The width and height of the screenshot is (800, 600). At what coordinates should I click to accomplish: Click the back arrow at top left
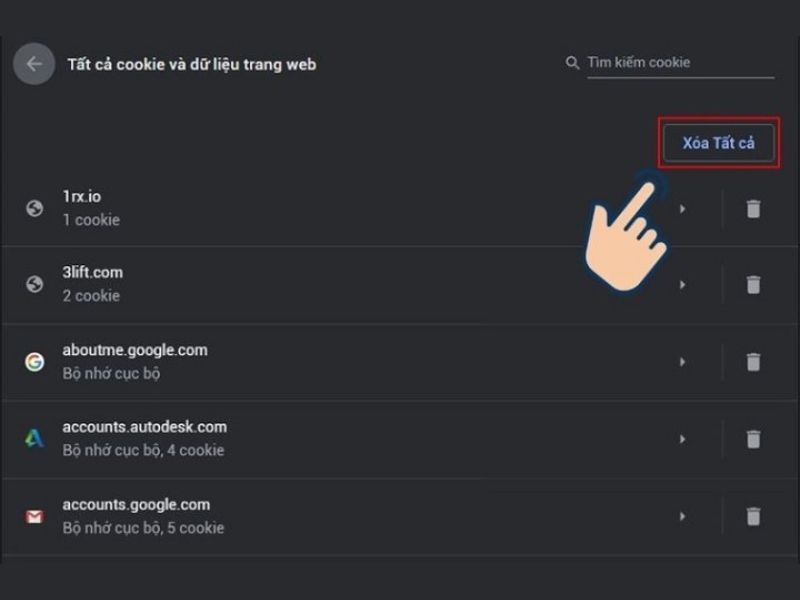(x=35, y=64)
